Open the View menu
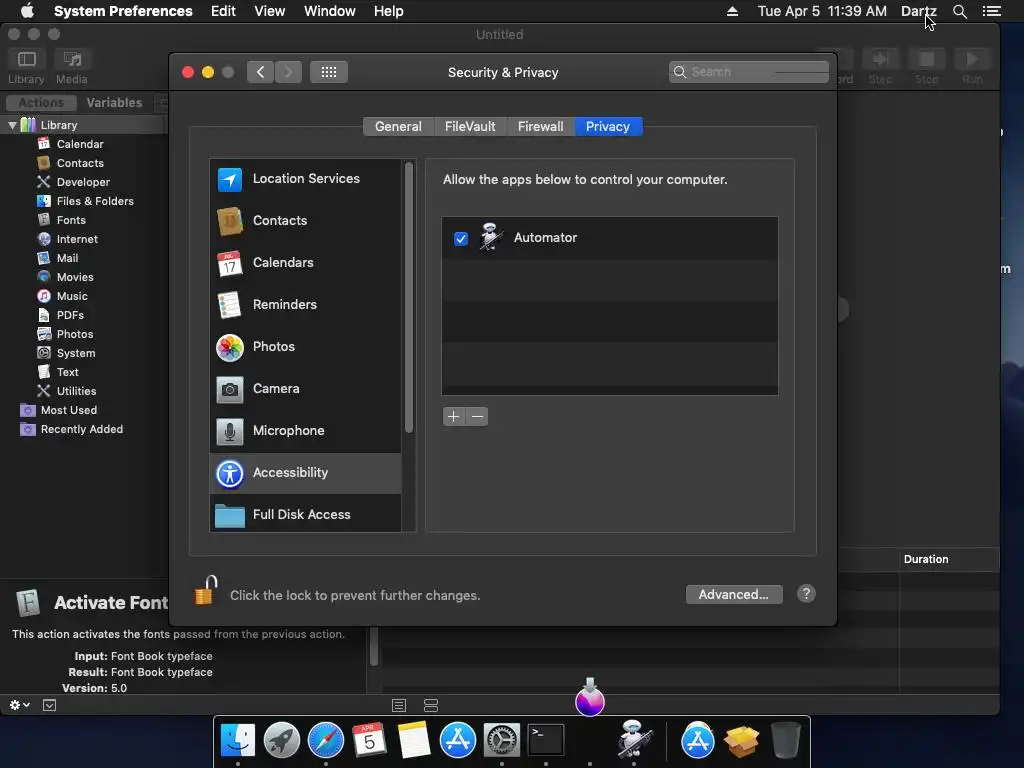 pyautogui.click(x=270, y=11)
